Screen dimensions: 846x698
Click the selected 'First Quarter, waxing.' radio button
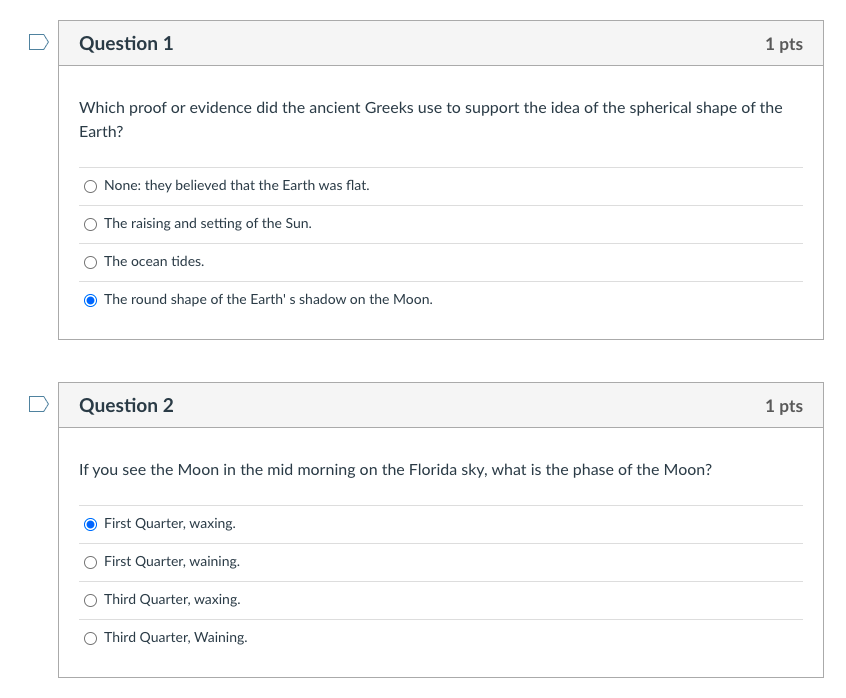pos(91,524)
